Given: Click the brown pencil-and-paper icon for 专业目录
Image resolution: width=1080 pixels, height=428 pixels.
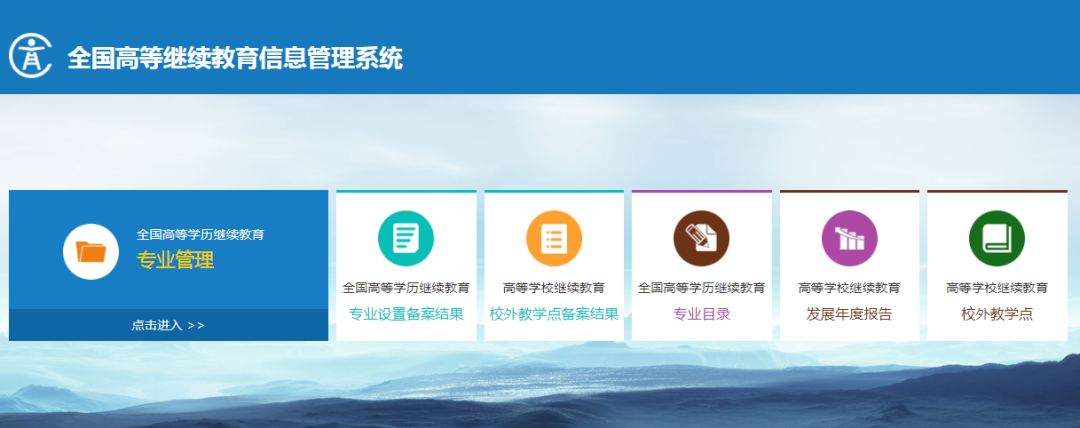Looking at the screenshot, I should tap(701, 238).
